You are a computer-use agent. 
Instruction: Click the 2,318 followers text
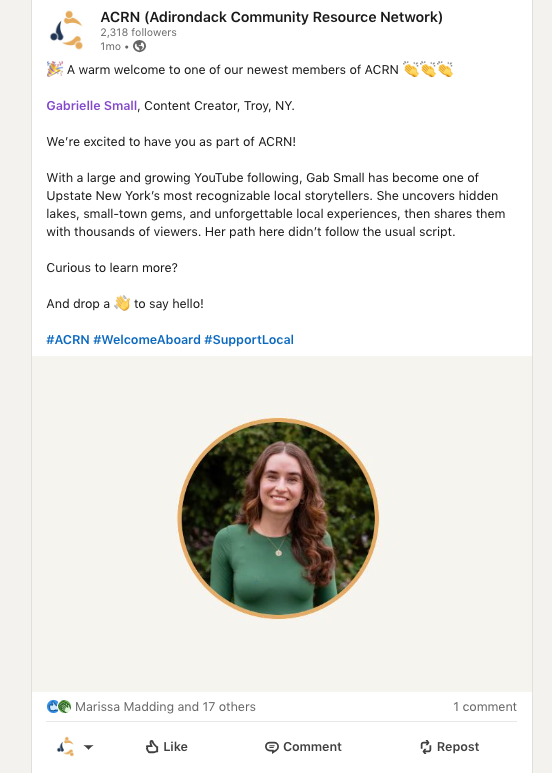tap(138, 33)
